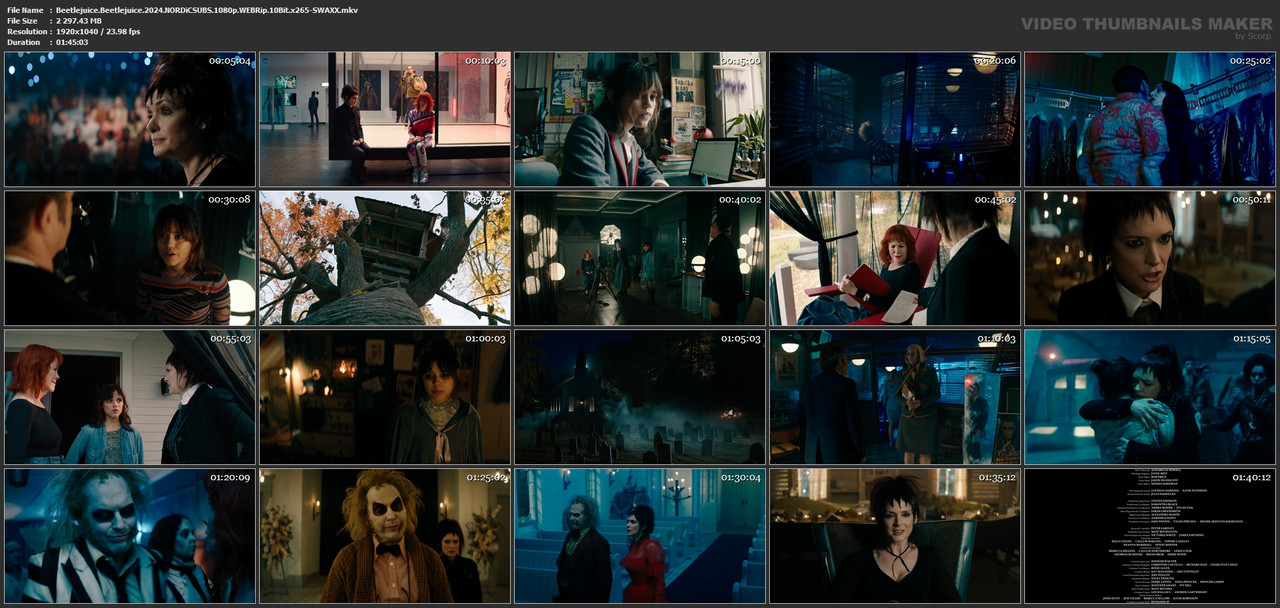The height and width of the screenshot is (608, 1280).
Task: Open the hugging scene thumbnail at 01:15:05
Action: pyautogui.click(x=1150, y=397)
